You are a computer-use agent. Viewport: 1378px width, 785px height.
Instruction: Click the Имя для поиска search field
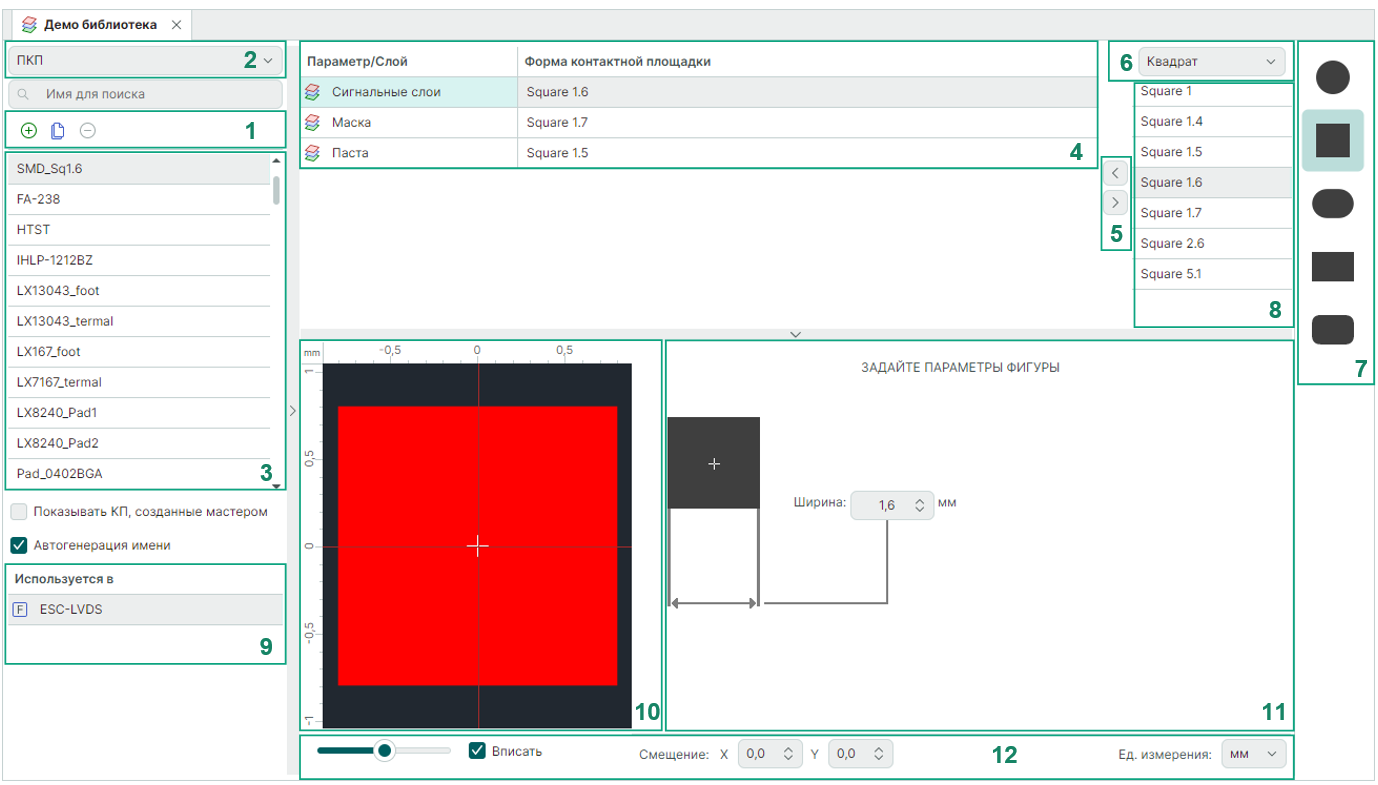tap(146, 94)
